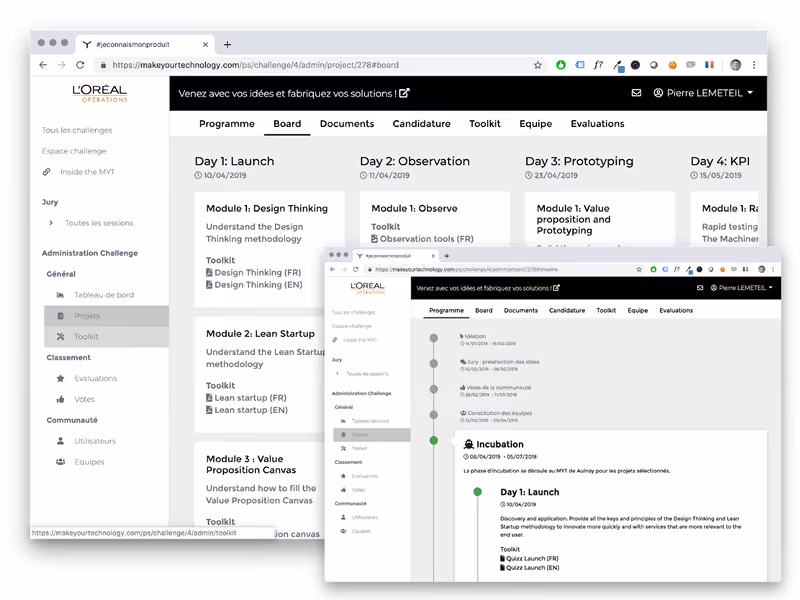This screenshot has height=600, width=800.
Task: Click the rear window address bar URL
Action: tap(256, 65)
